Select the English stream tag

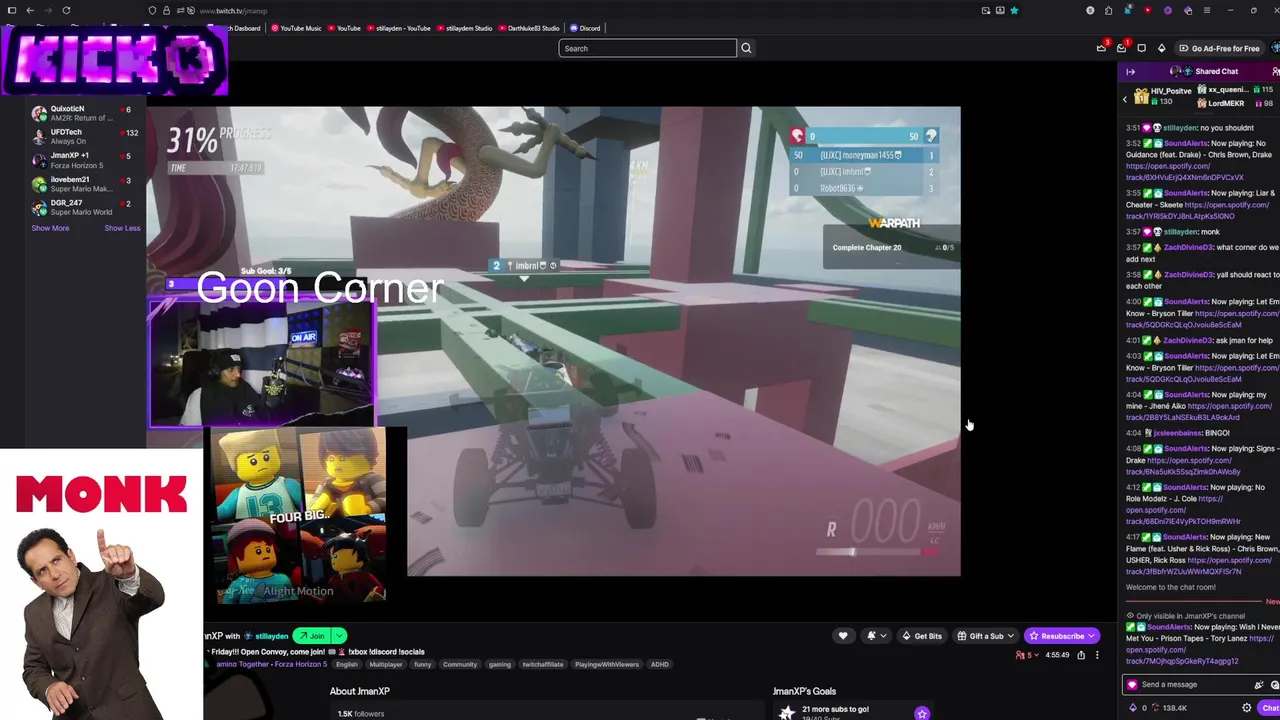346,664
